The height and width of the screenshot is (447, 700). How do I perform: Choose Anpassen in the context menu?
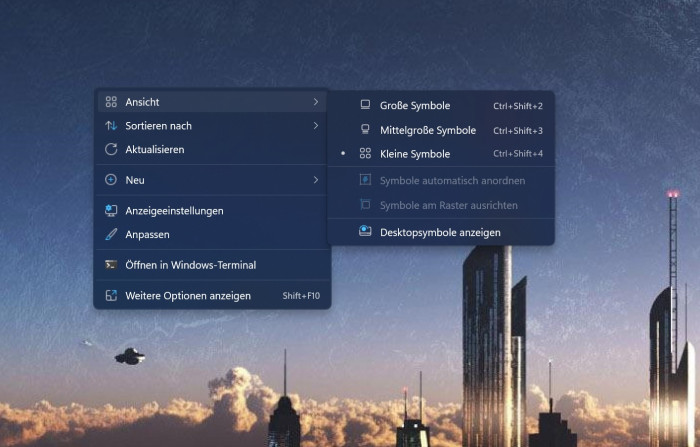pyautogui.click(x=212, y=234)
